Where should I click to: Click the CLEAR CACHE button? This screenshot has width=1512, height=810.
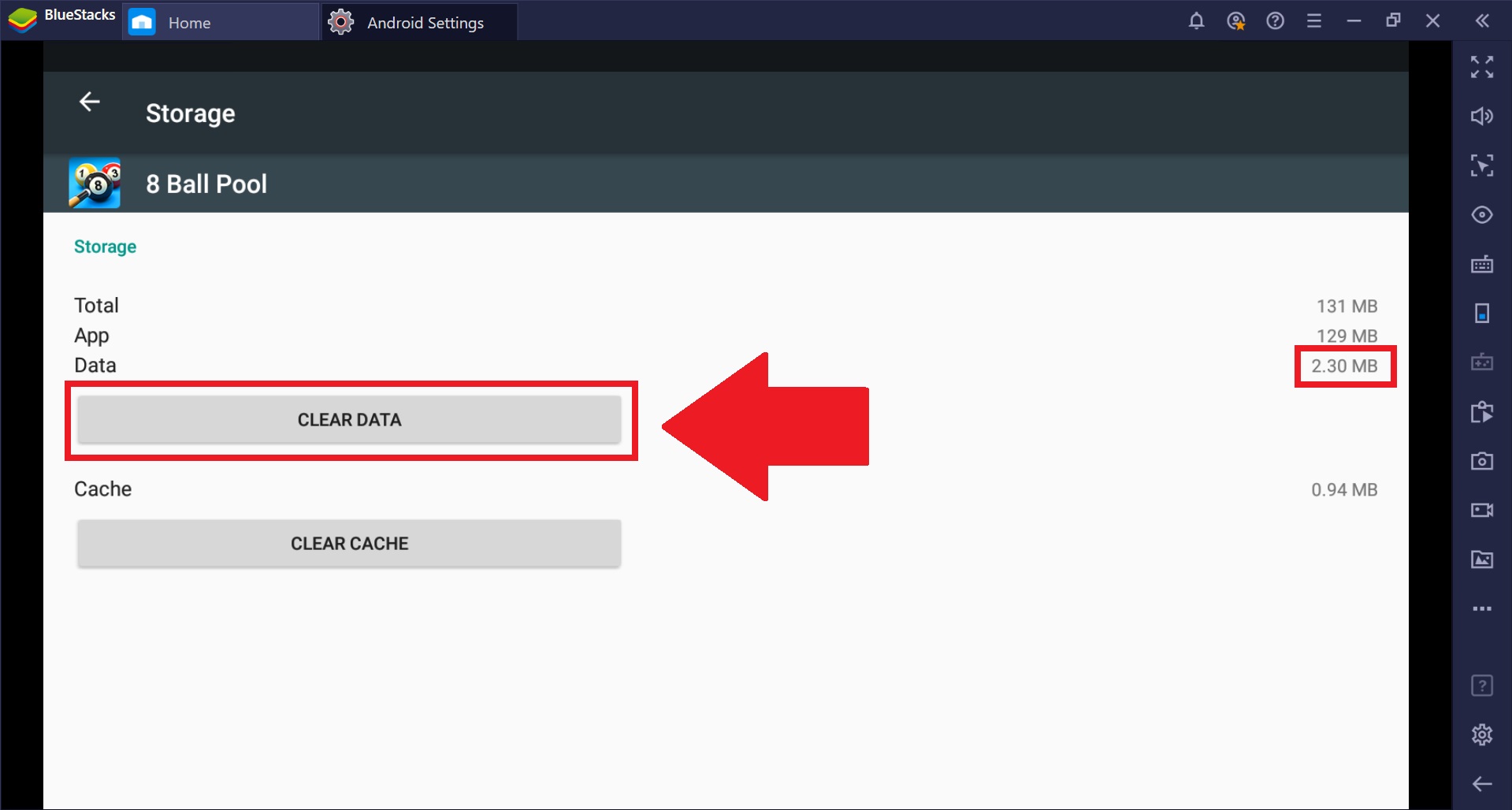click(x=349, y=544)
